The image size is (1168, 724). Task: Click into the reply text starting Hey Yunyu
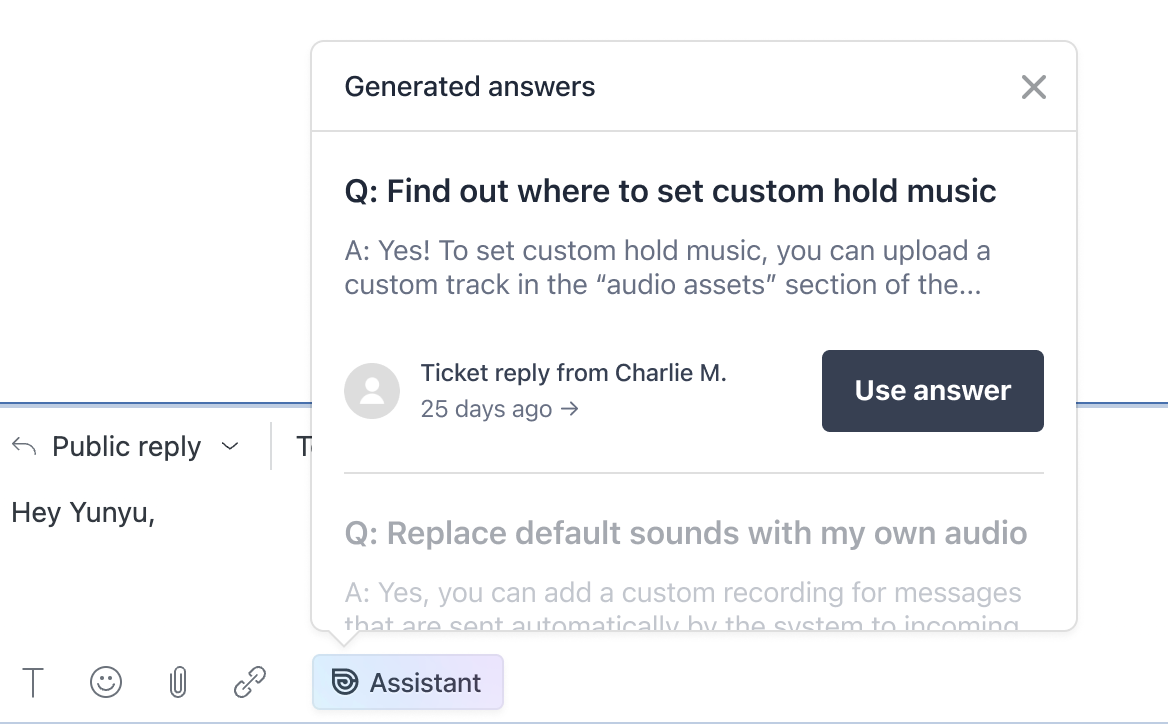[83, 513]
